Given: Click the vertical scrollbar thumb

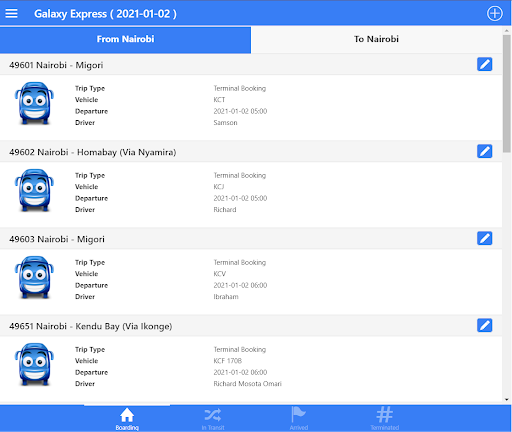Looking at the screenshot, I should click(507, 93).
